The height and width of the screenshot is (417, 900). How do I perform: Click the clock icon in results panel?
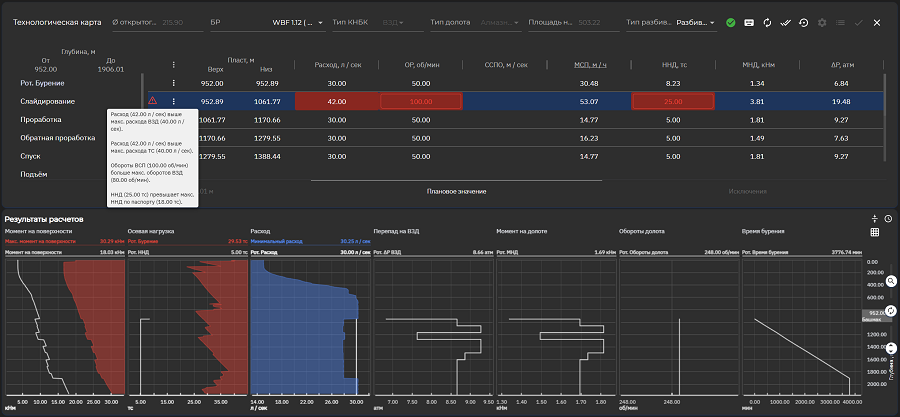click(889, 218)
